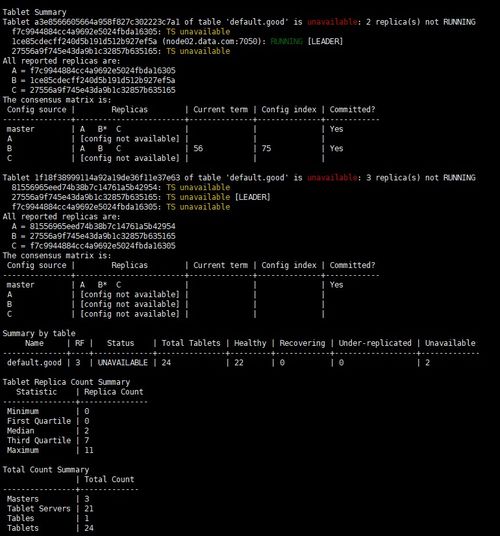The image size is (500, 536).
Task: Click Healthy column value 22
Action: [239, 363]
